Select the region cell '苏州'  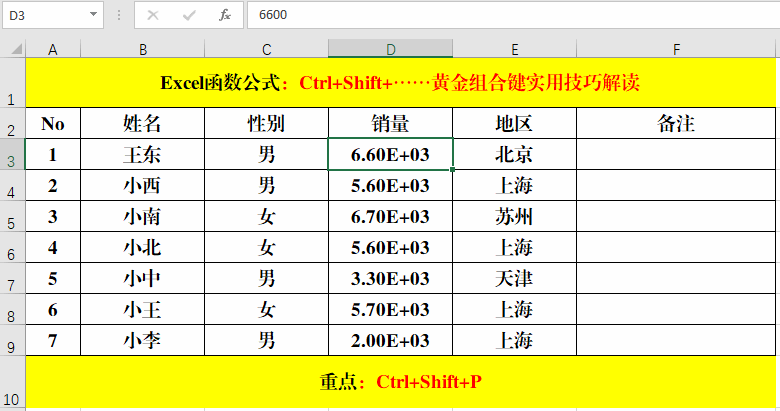pyautogui.click(x=514, y=216)
